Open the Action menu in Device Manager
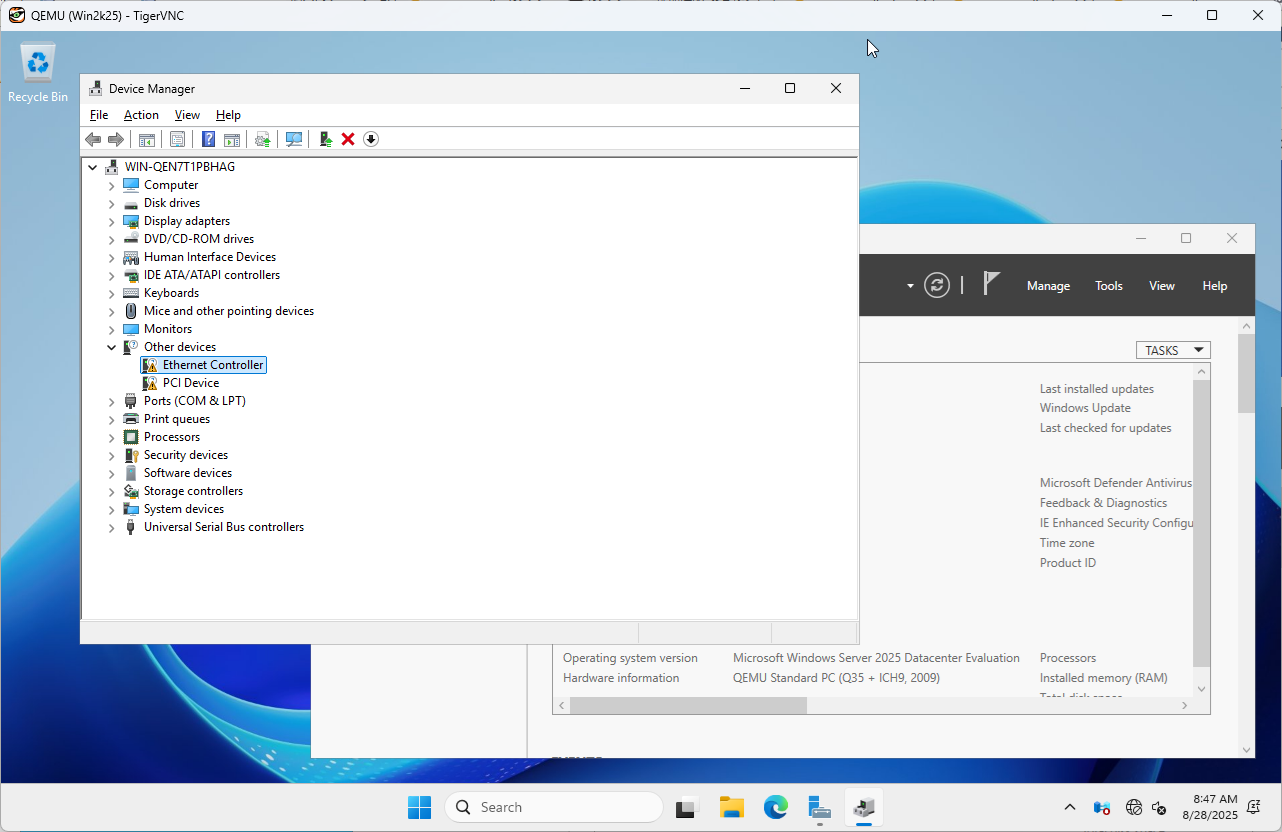Screen dimensions: 1282x832 (x=141, y=115)
